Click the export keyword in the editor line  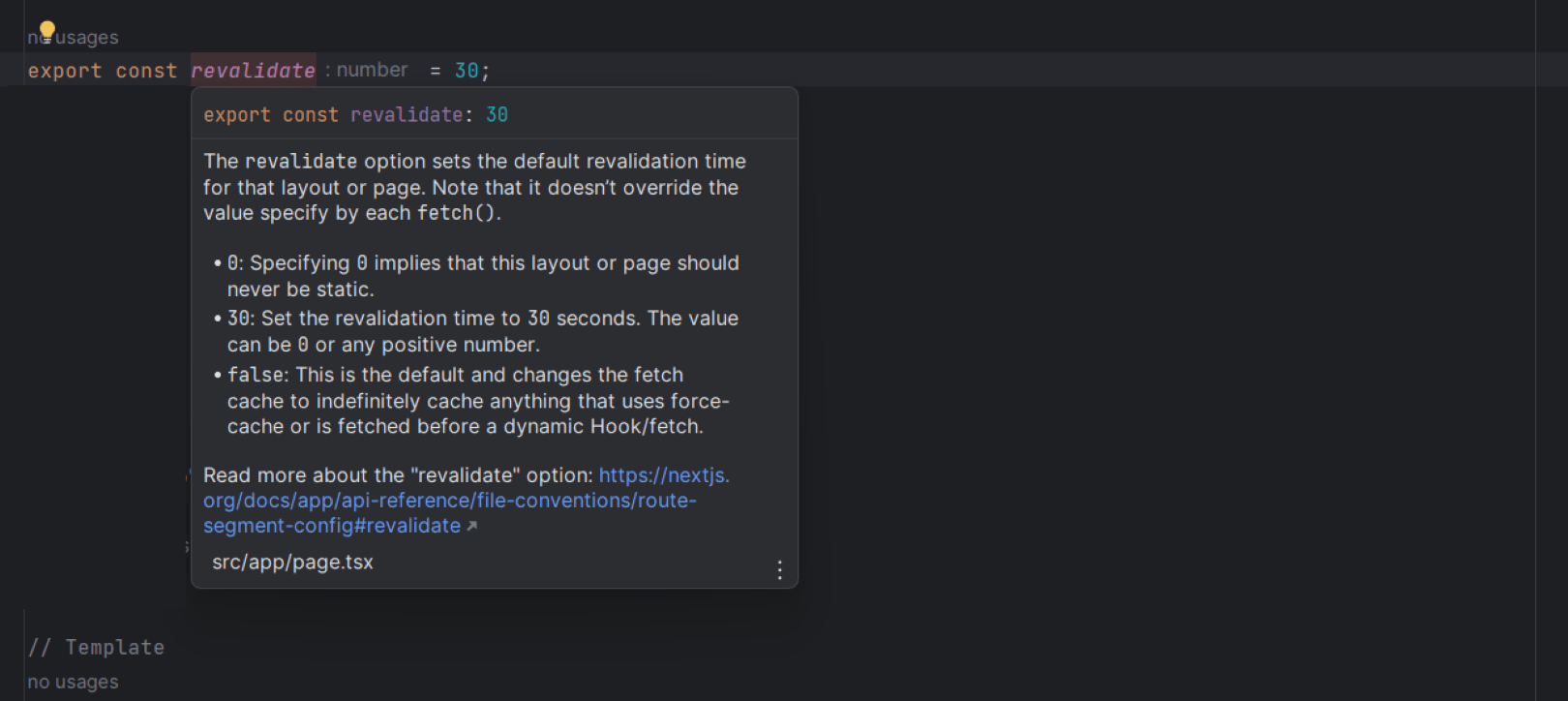[x=64, y=71]
